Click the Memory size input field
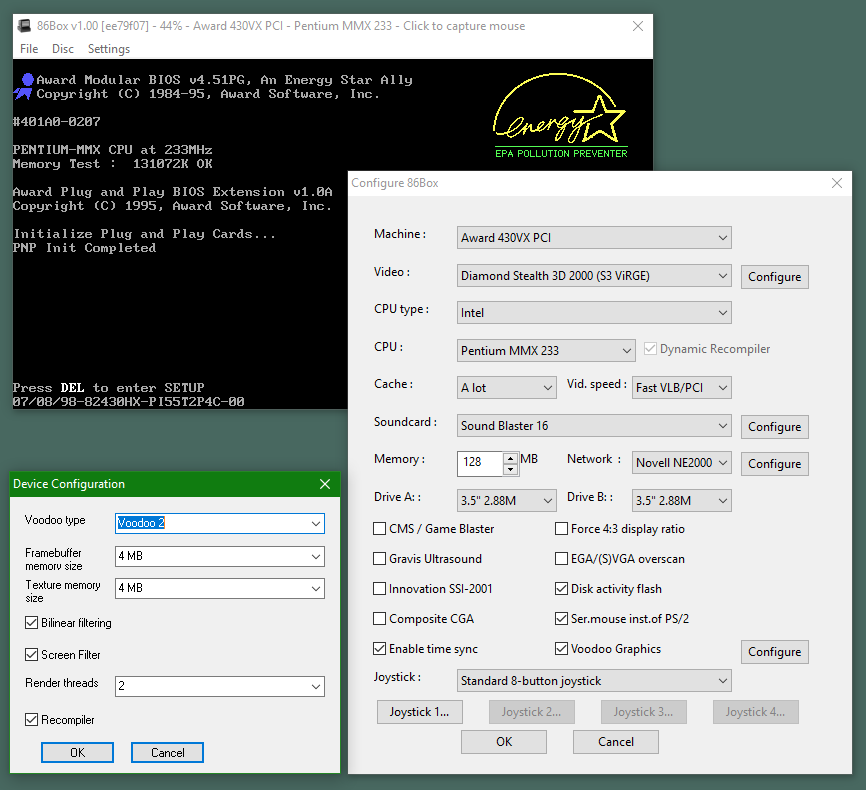This screenshot has height=790, width=866. click(480, 464)
